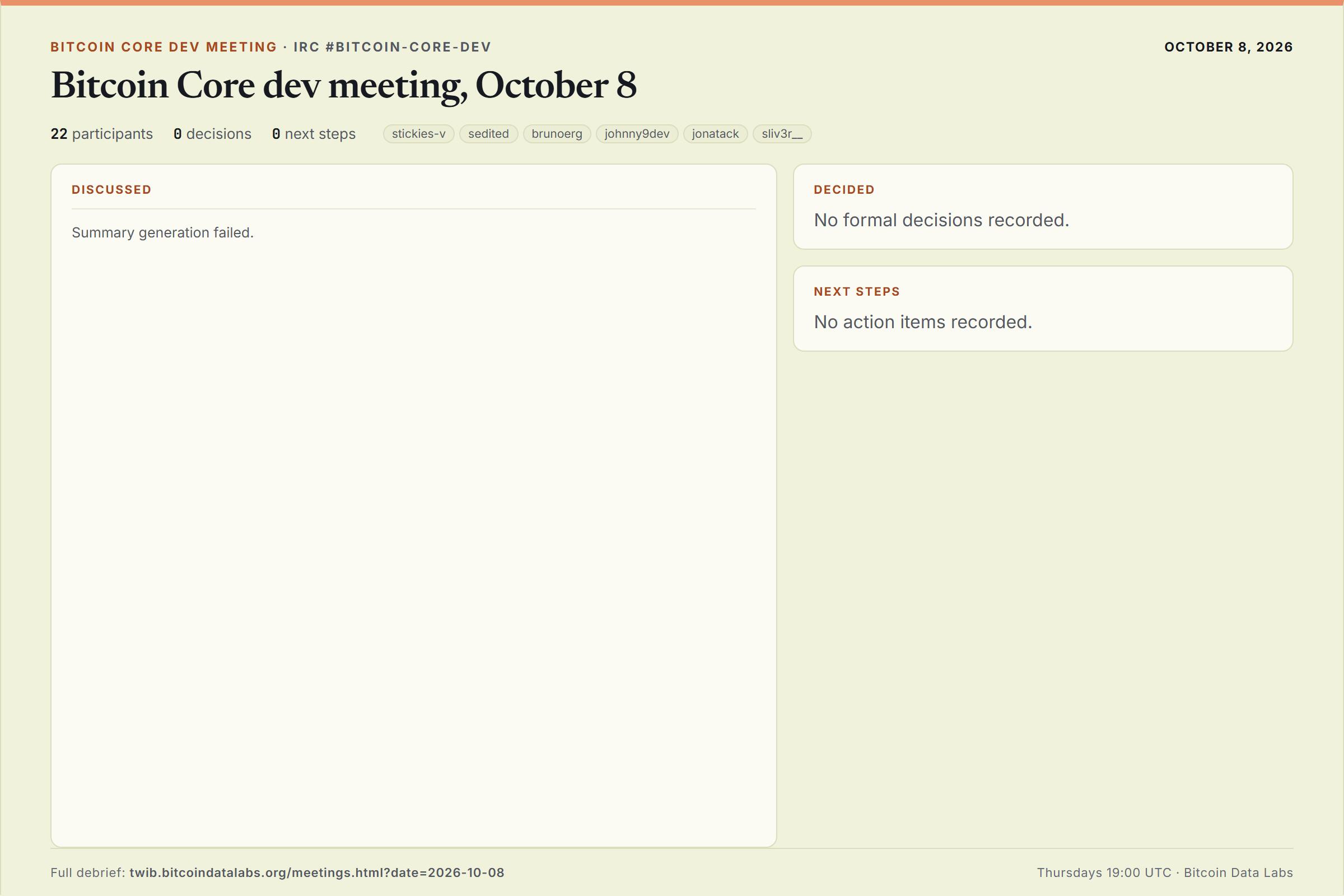Click 'BITCOIN CORE DEV MEETING' header label
This screenshot has height=896, width=1344.
coord(164,47)
